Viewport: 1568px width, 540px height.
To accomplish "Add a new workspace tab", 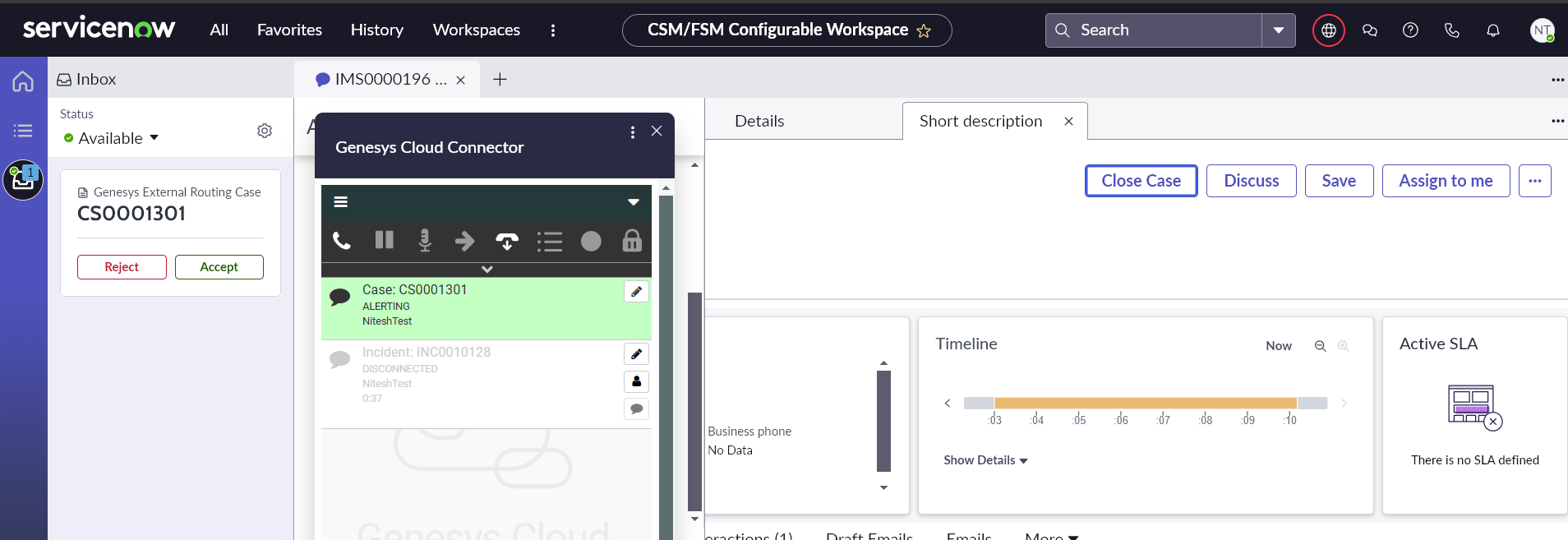I will point(500,80).
